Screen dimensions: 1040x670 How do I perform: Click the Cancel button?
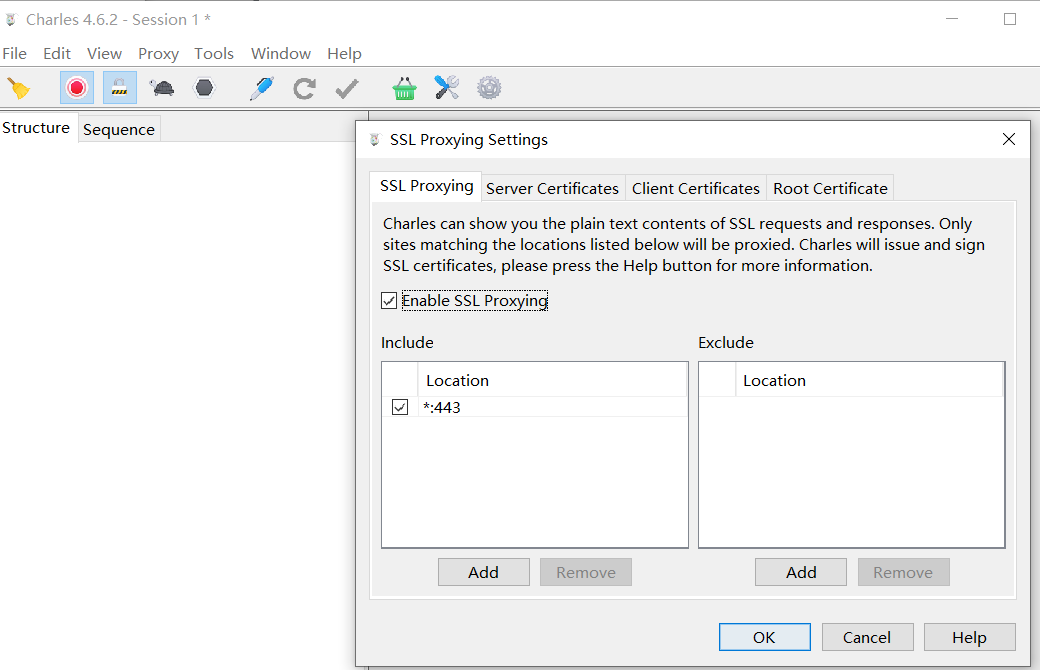(x=867, y=637)
